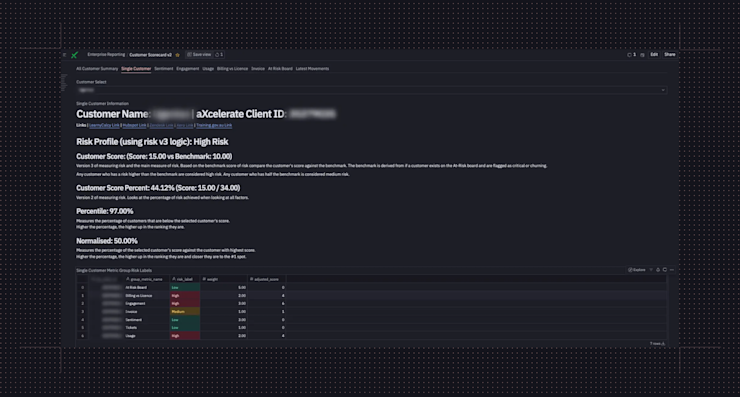Click the filter icon on the table toolbar
Screen dimensions: 740x397
click(651, 270)
